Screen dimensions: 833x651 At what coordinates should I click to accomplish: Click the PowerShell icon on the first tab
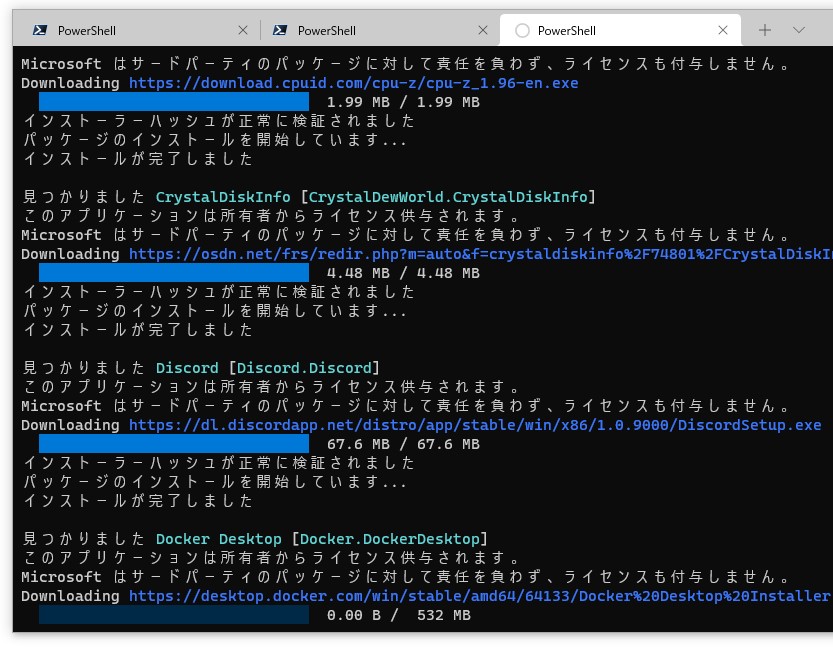pyautogui.click(x=42, y=30)
